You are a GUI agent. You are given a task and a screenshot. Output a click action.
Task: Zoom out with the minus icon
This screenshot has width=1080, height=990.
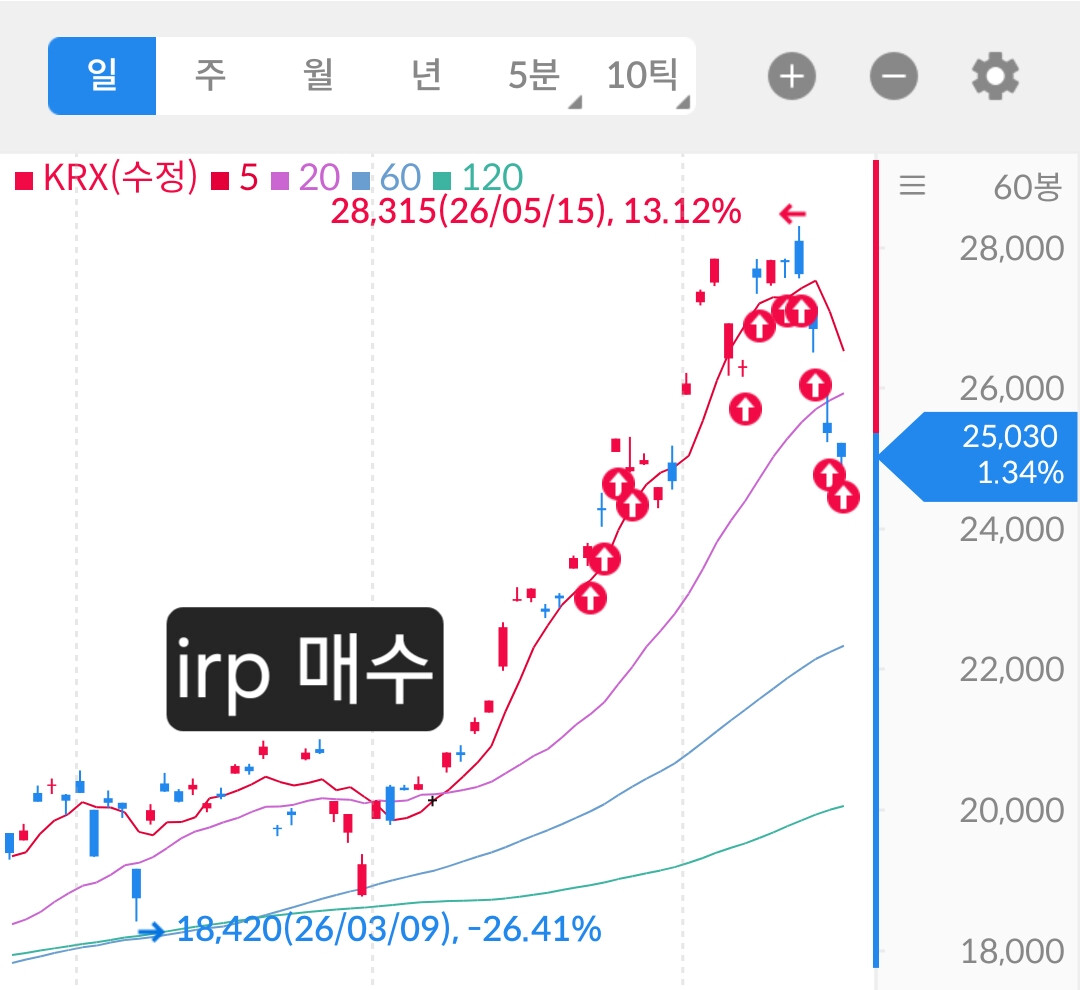pos(893,76)
